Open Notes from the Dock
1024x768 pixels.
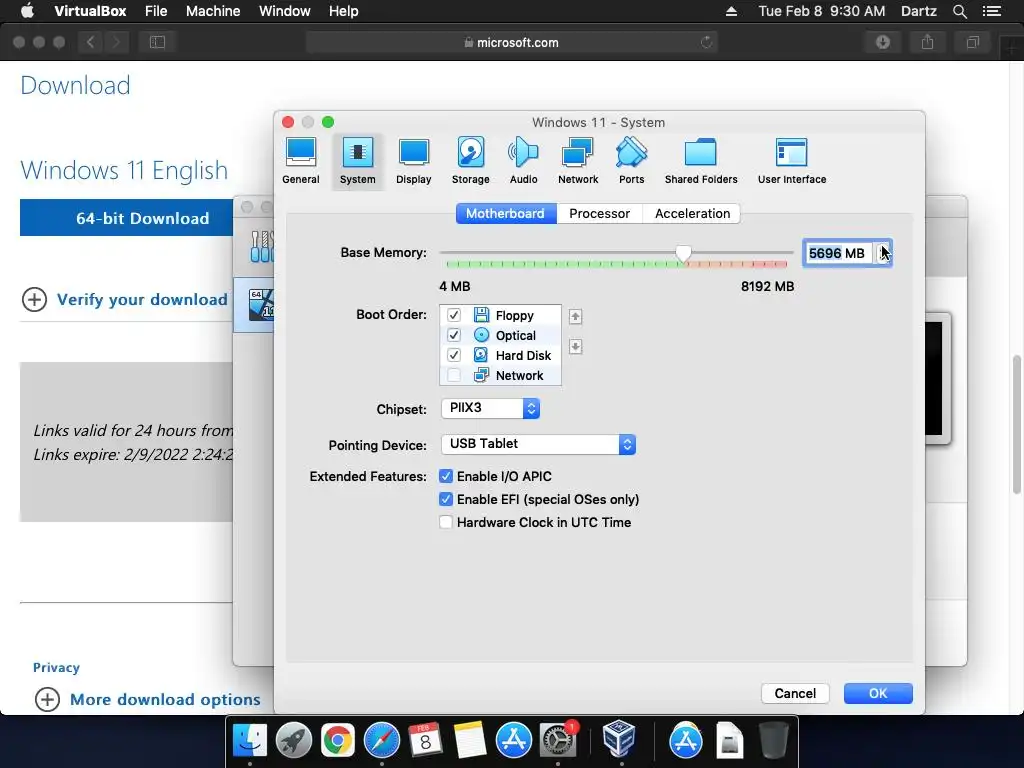tap(470, 740)
